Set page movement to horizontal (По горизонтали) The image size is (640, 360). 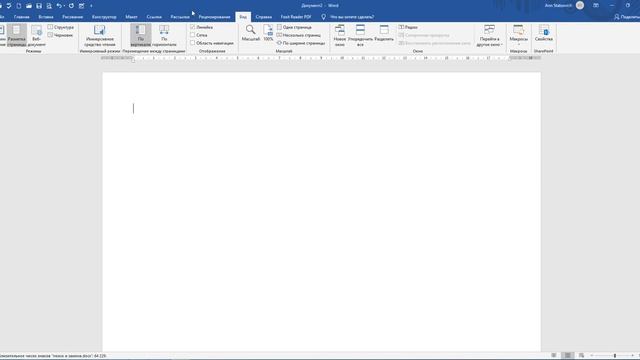(x=164, y=35)
